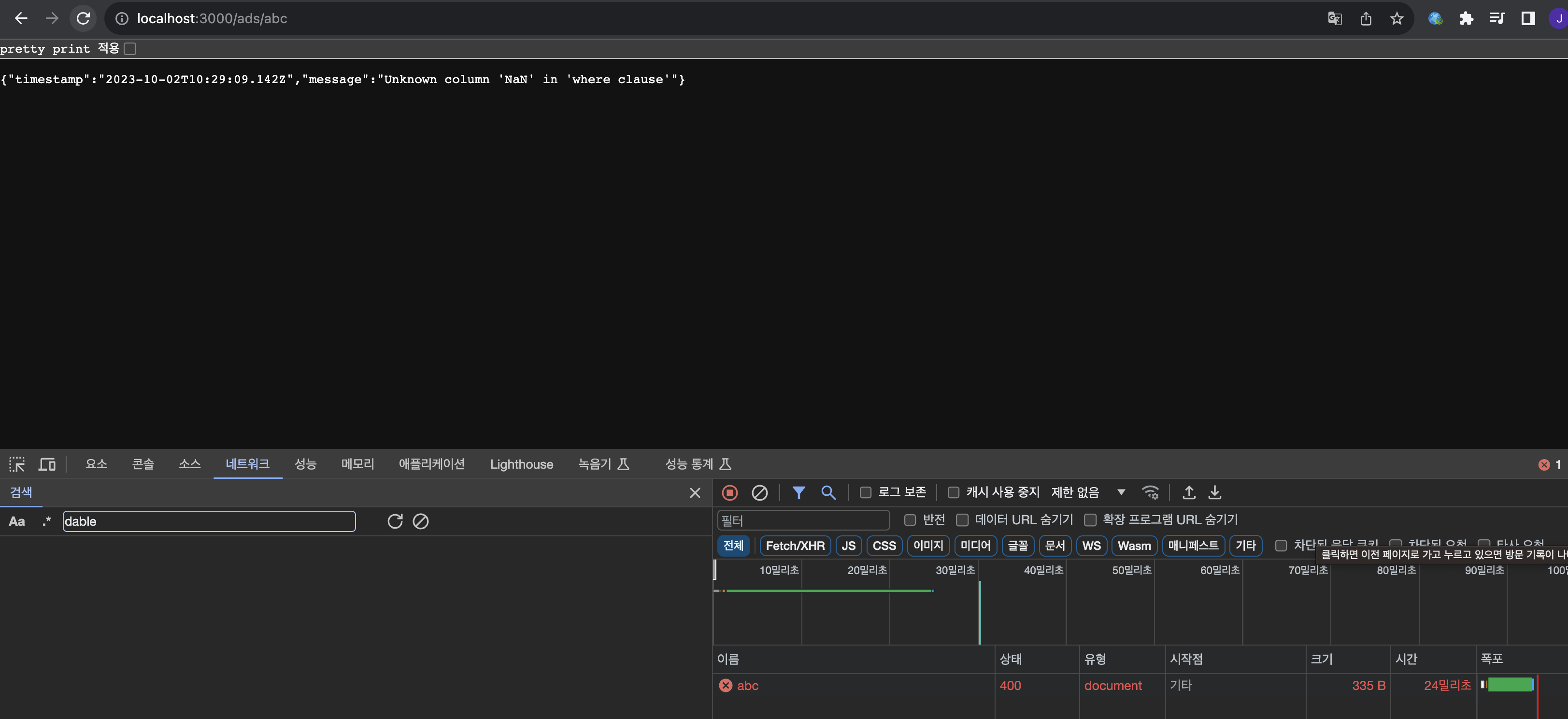Switch to the 콘솔 tab
The height and width of the screenshot is (719, 1568).
143,464
